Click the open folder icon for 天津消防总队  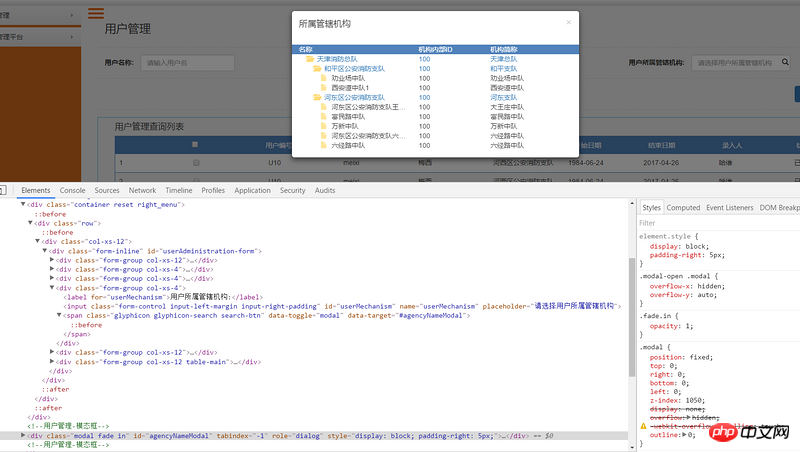pos(310,59)
